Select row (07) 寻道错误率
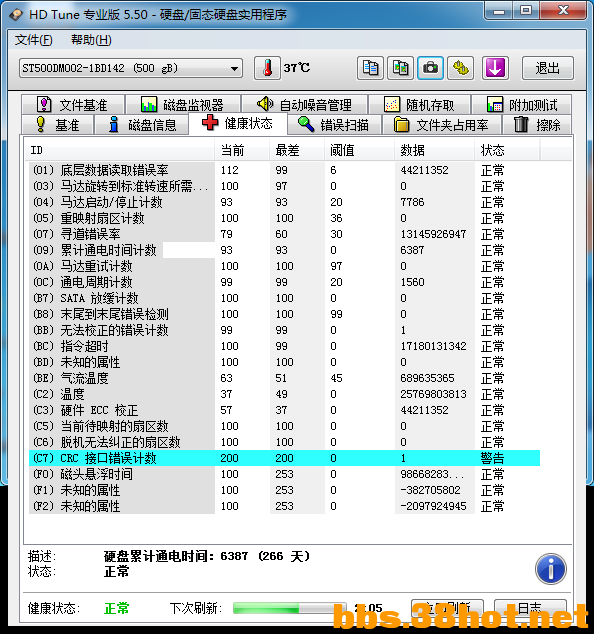This screenshot has width=594, height=634. click(x=284, y=234)
